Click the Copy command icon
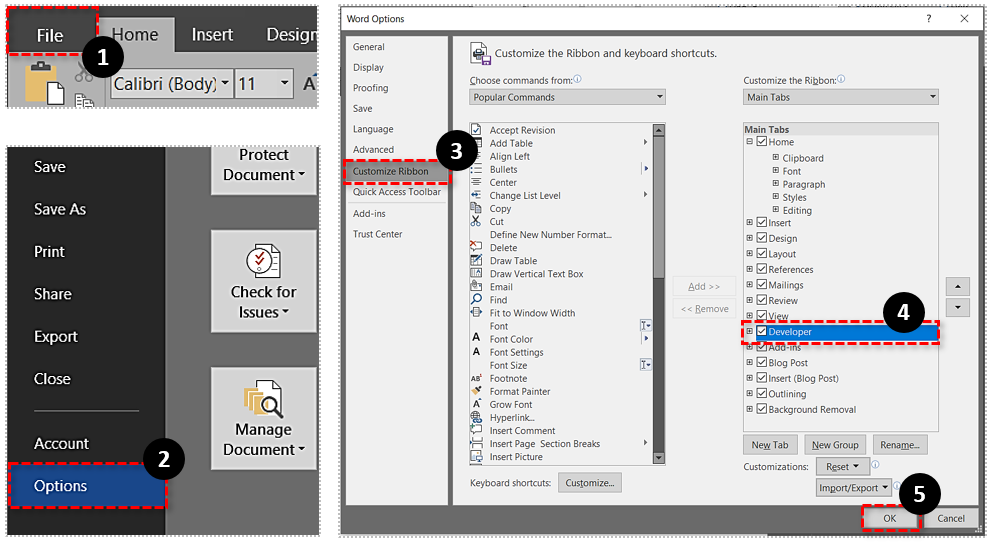This screenshot has height=544, width=987. [x=476, y=208]
